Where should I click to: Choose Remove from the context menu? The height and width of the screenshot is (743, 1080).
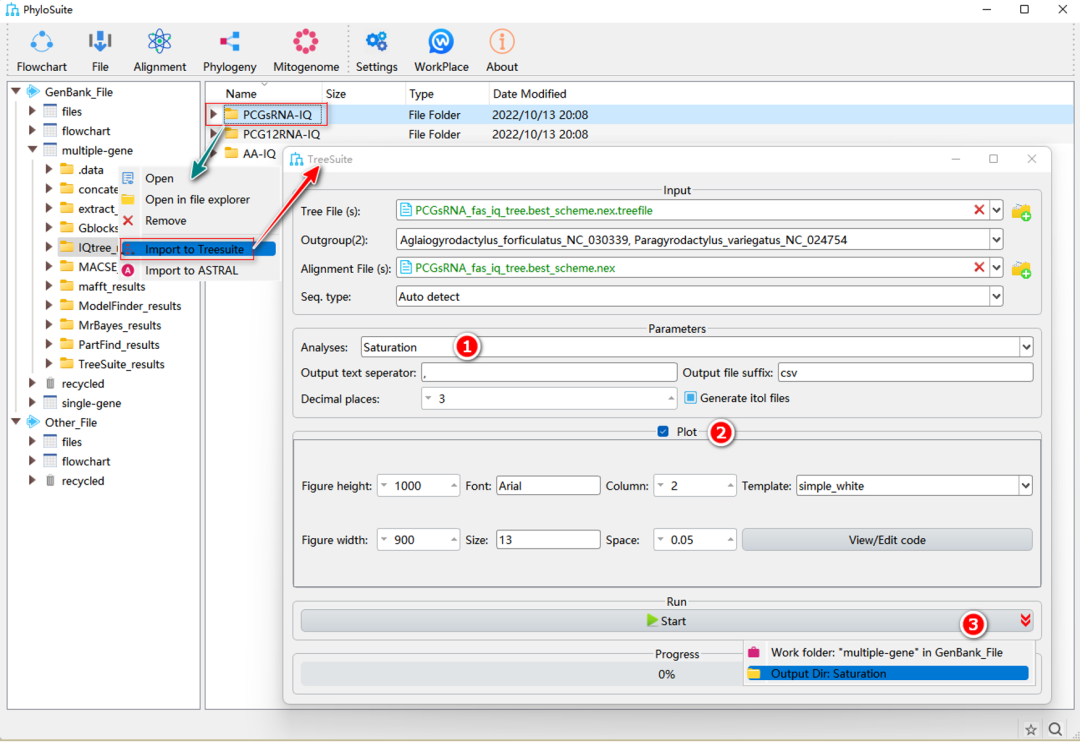pyautogui.click(x=165, y=221)
